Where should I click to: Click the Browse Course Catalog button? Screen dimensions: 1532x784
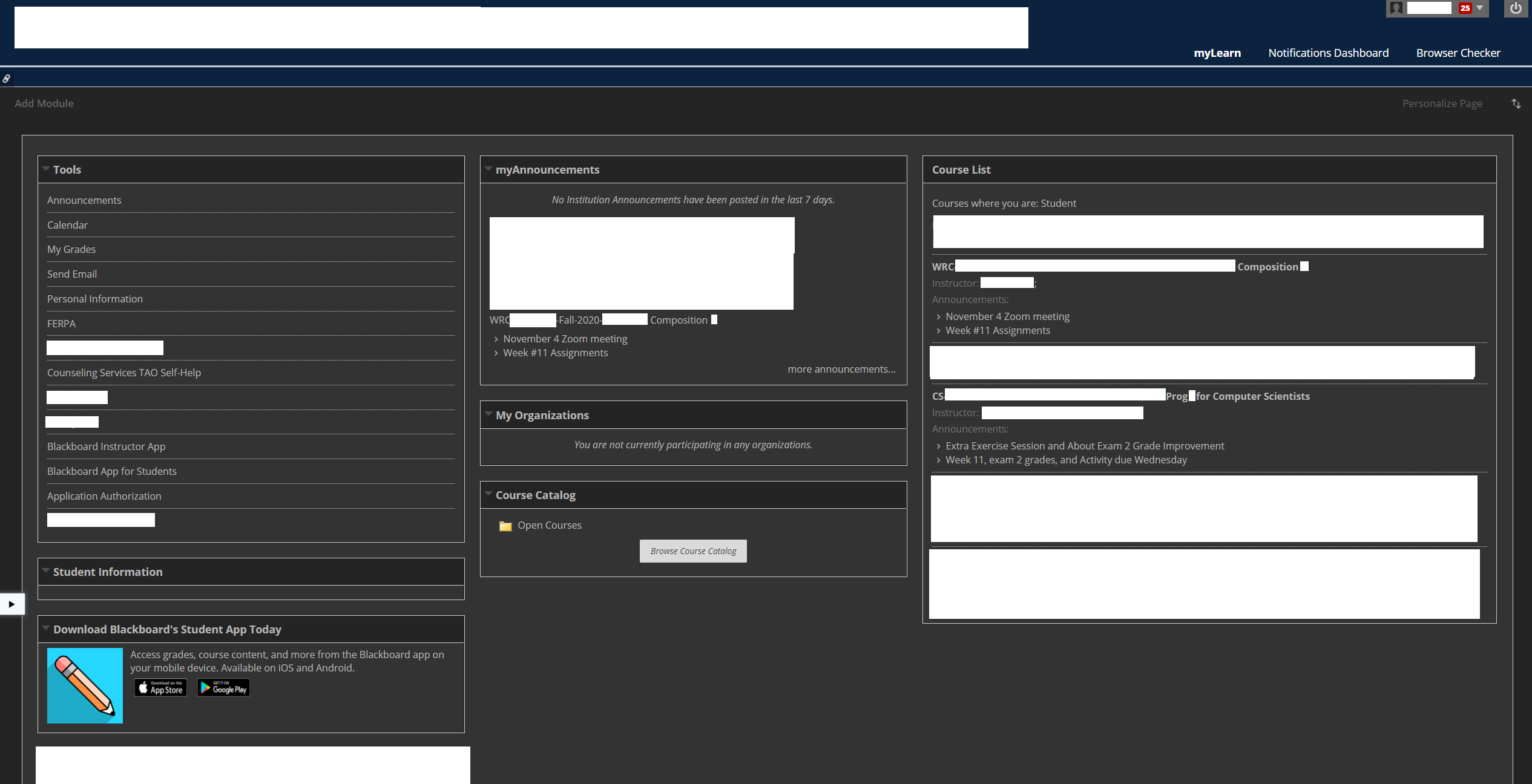pos(692,550)
